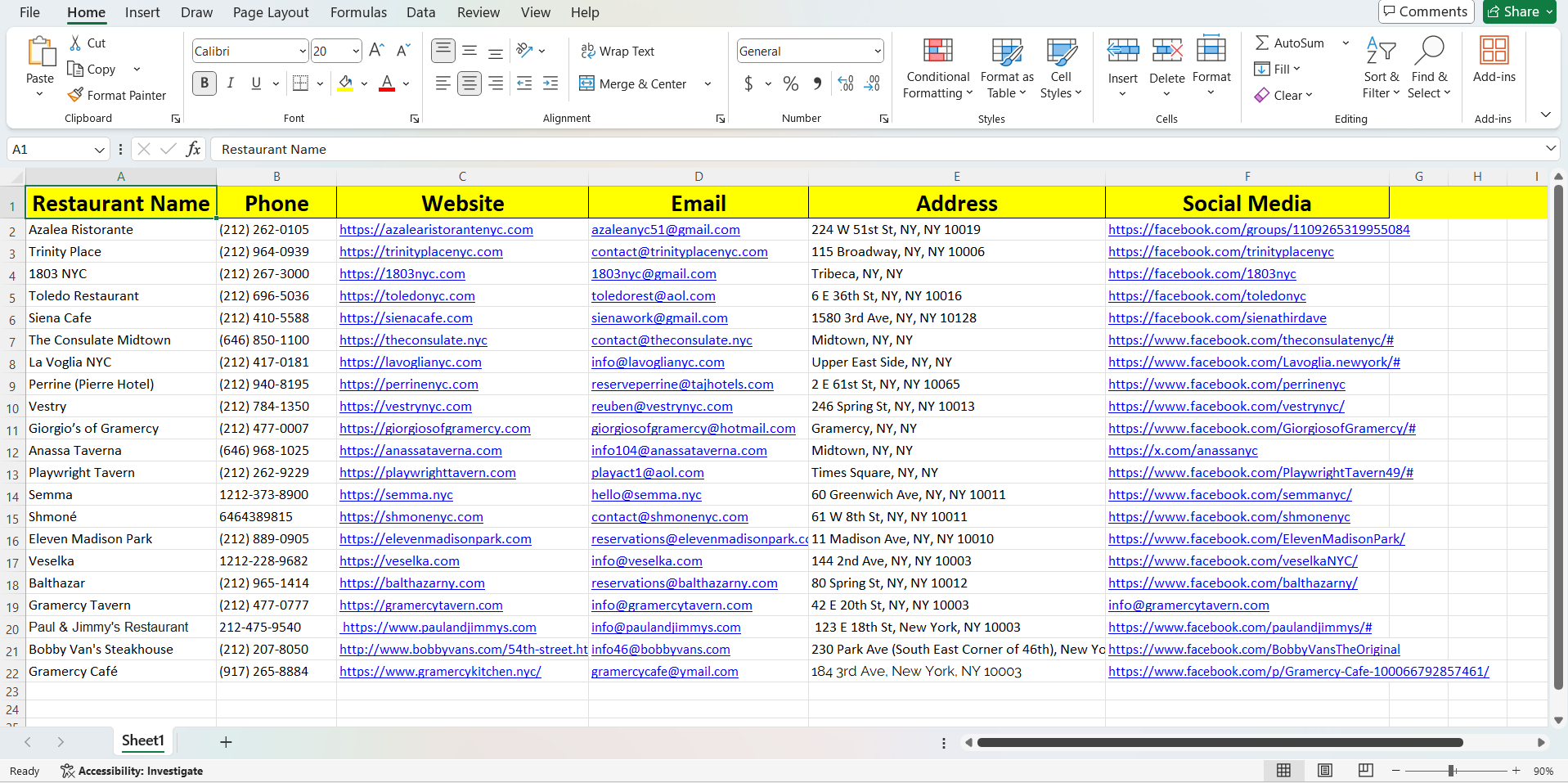Open the Formulas ribbon tab
Image resolution: width=1568 pixels, height=783 pixels.
tap(358, 12)
